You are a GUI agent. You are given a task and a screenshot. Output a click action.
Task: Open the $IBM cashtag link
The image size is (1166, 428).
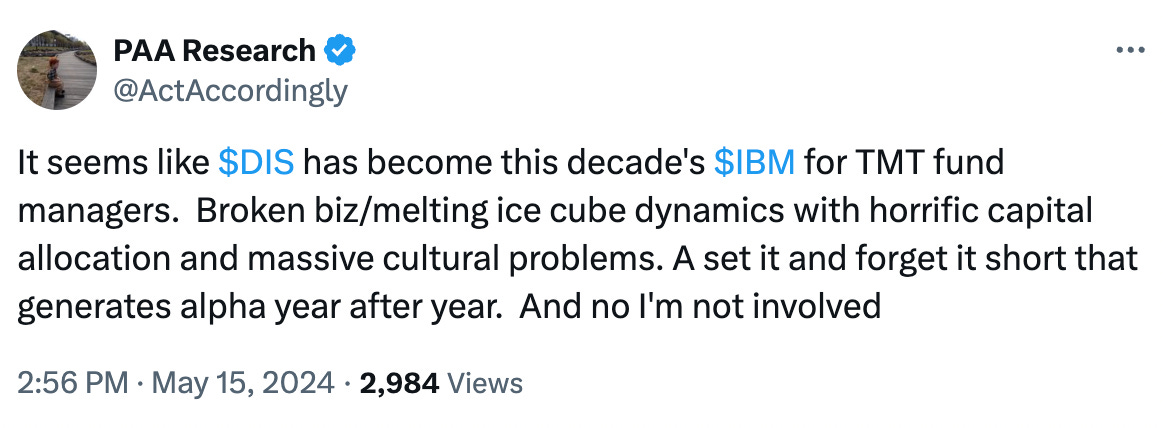click(754, 163)
